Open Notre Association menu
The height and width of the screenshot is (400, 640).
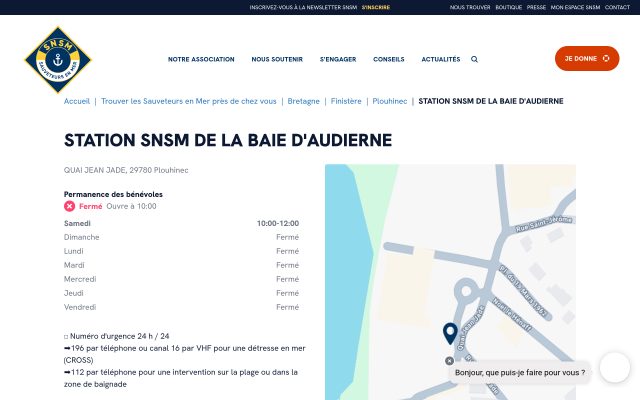pyautogui.click(x=201, y=59)
